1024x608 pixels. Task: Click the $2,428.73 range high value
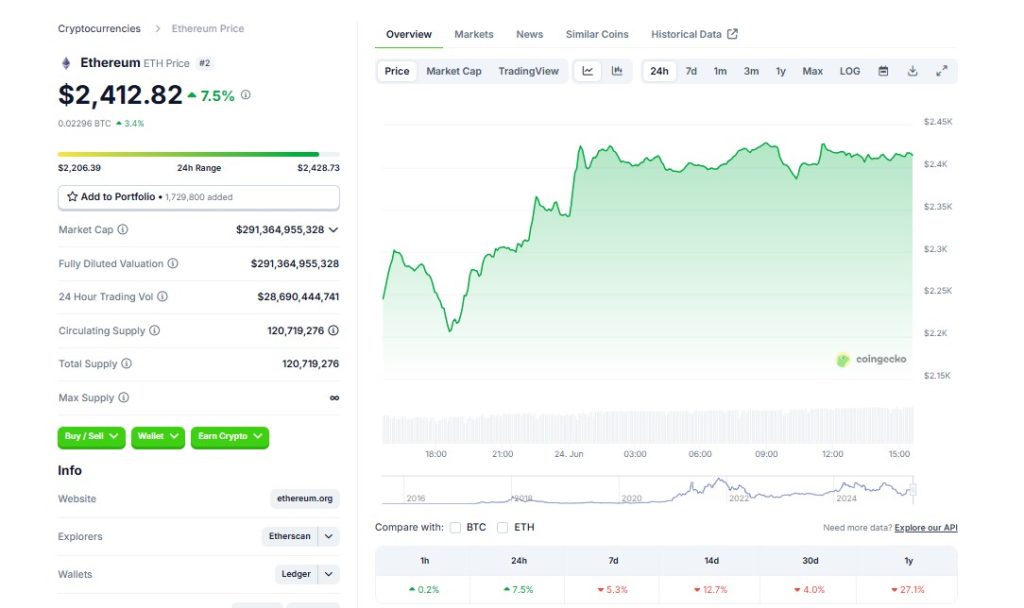click(318, 168)
